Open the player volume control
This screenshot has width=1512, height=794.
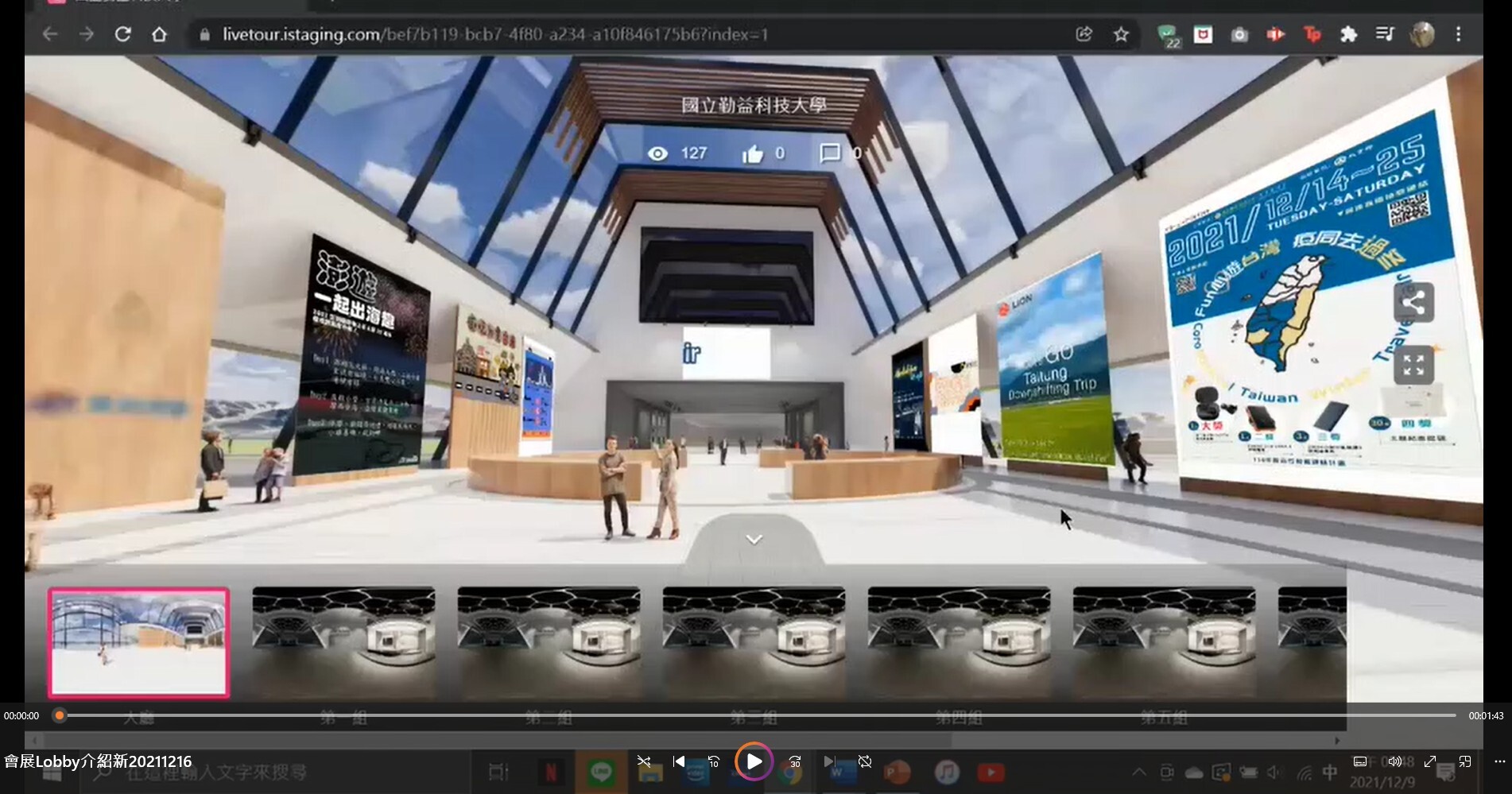pyautogui.click(x=1395, y=761)
